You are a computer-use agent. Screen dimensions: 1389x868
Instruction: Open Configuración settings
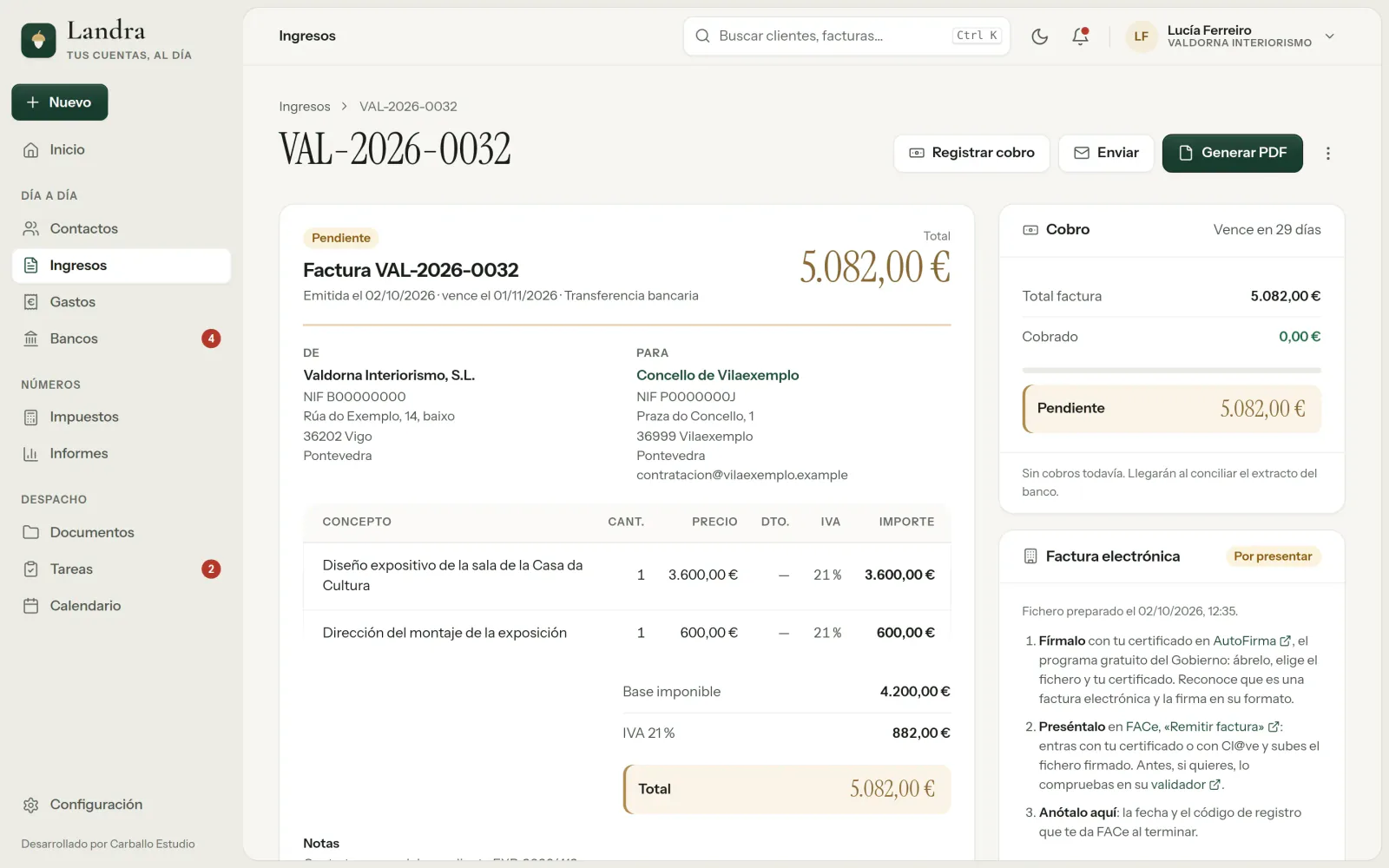point(122,805)
